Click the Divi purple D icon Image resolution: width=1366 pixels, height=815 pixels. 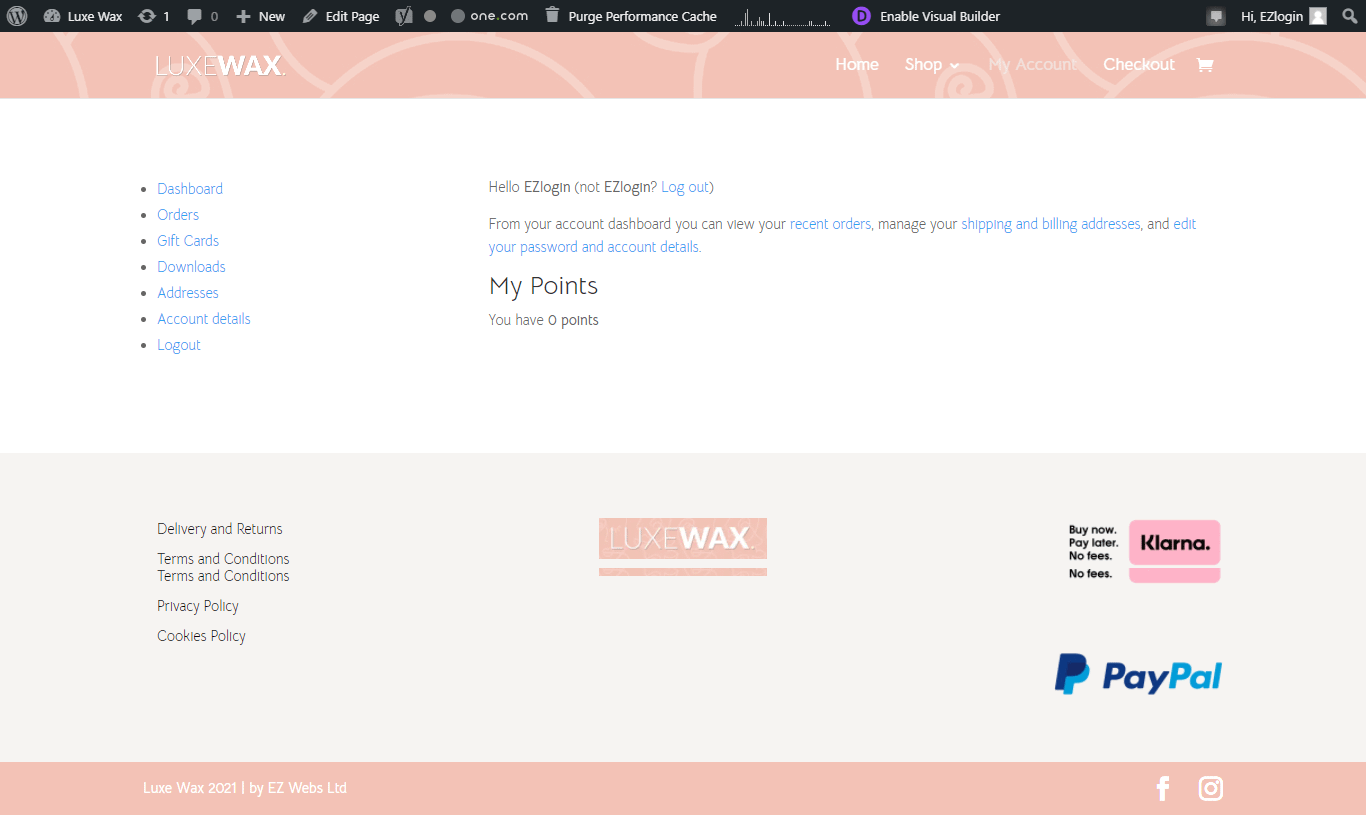click(861, 16)
